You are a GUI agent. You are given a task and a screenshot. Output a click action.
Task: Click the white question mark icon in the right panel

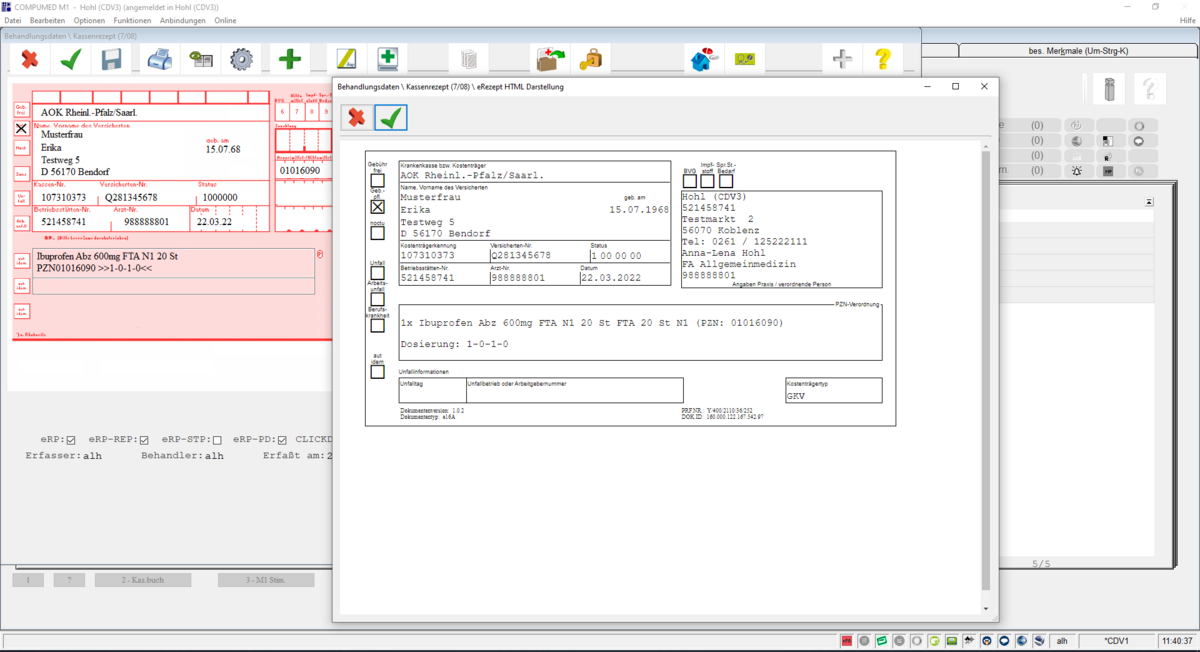coord(1150,89)
